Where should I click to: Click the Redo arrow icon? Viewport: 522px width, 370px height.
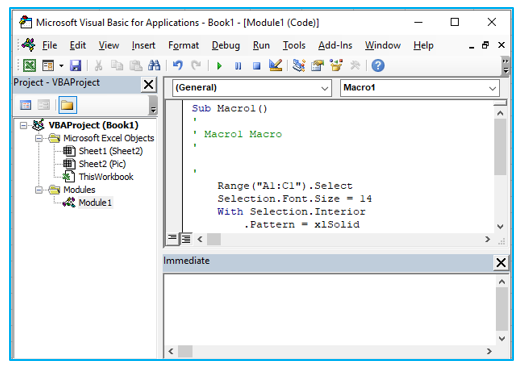tap(196, 65)
